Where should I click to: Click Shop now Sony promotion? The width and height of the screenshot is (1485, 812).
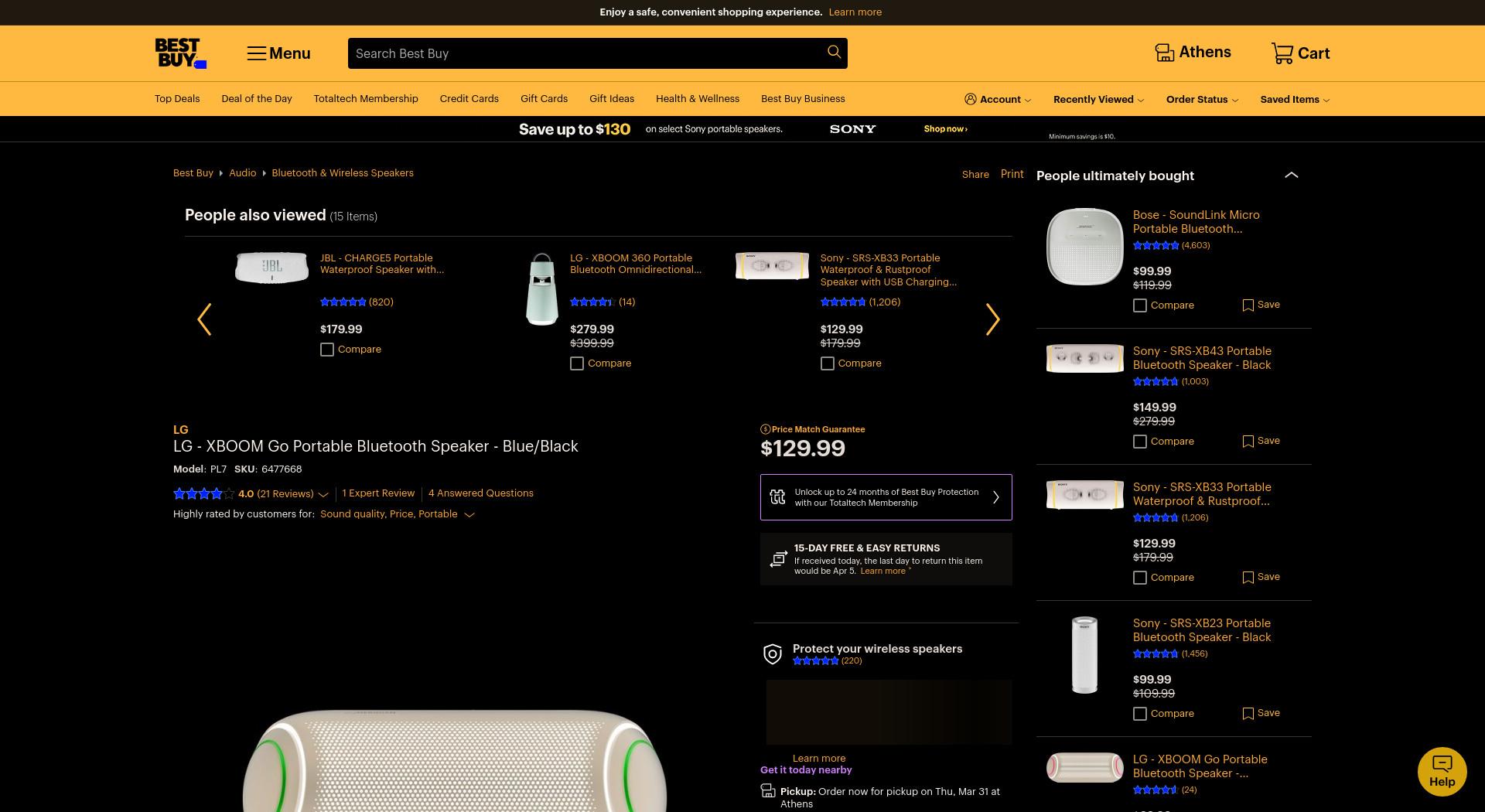coord(945,128)
